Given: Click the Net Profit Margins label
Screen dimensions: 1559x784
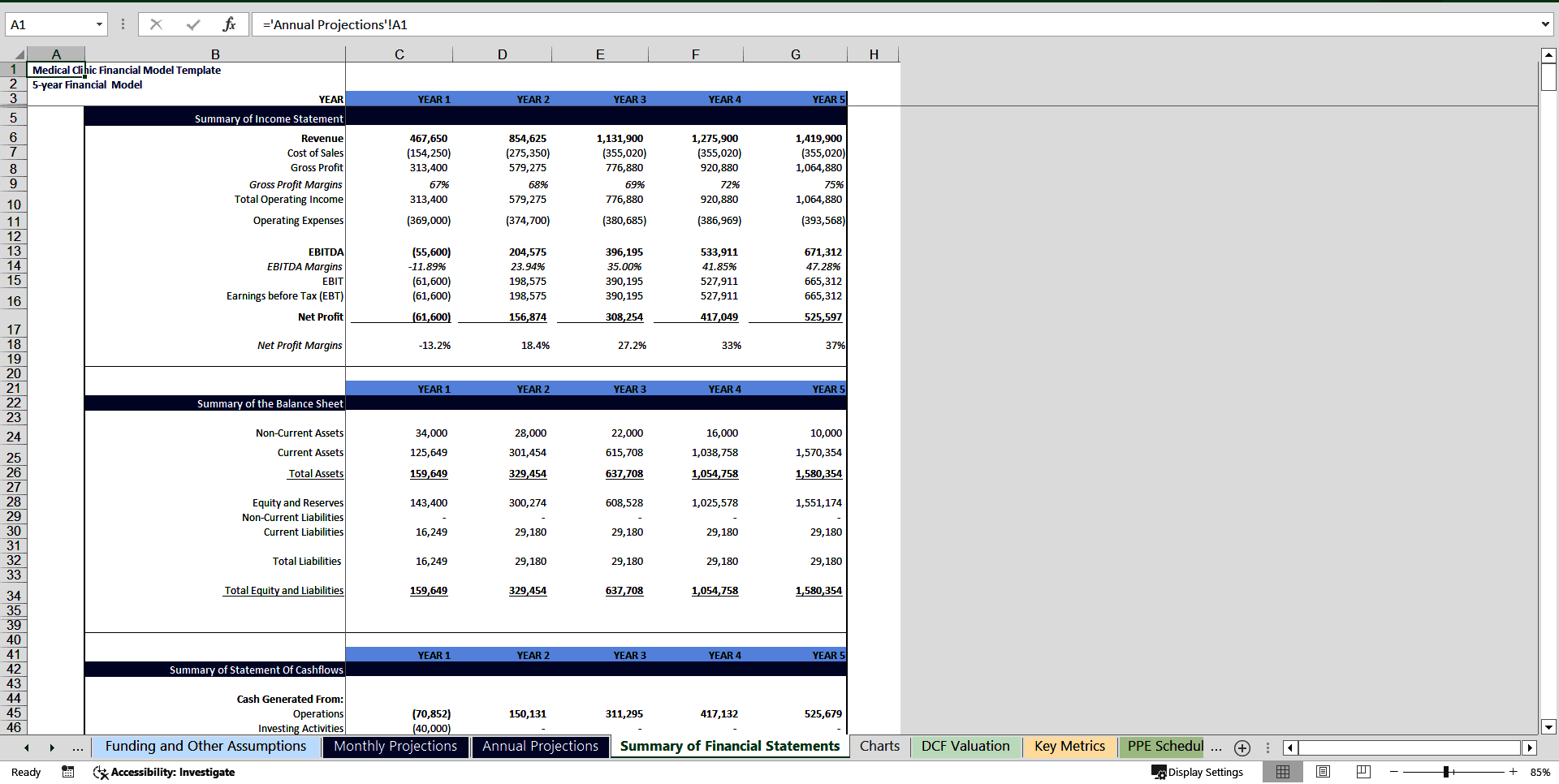Looking at the screenshot, I should click(300, 346).
